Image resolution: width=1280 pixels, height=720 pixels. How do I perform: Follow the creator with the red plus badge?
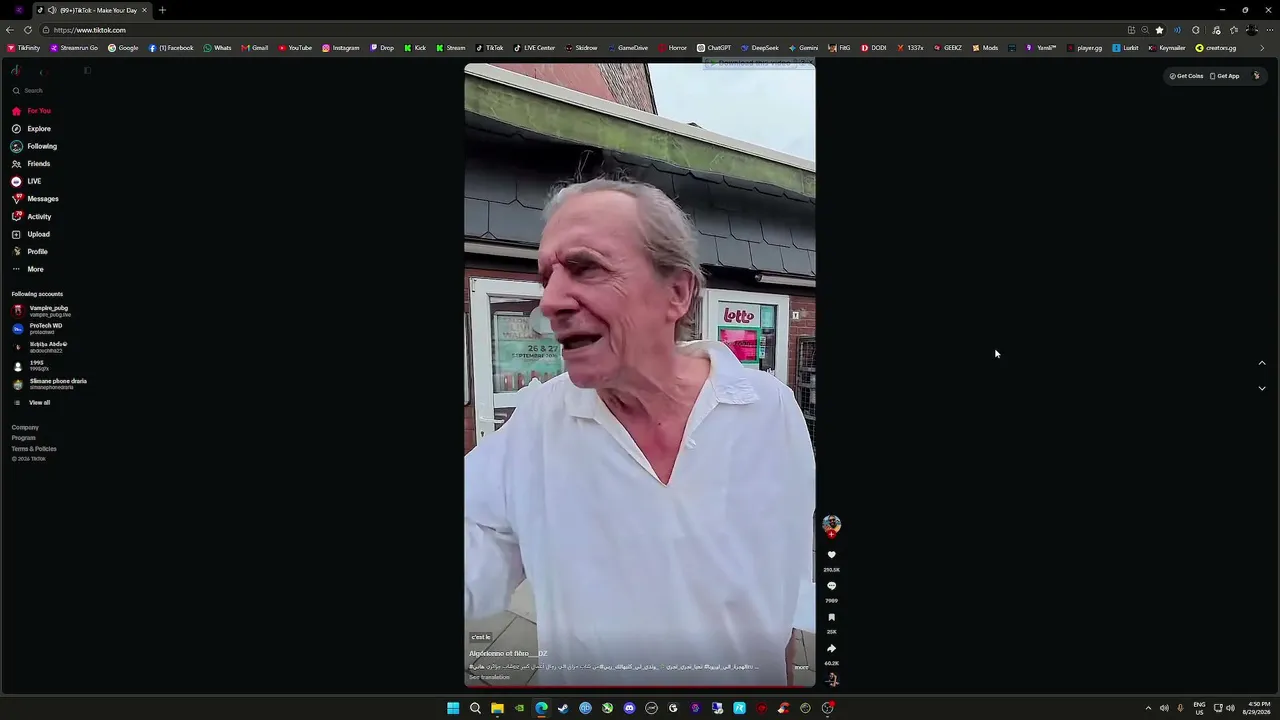click(x=831, y=535)
